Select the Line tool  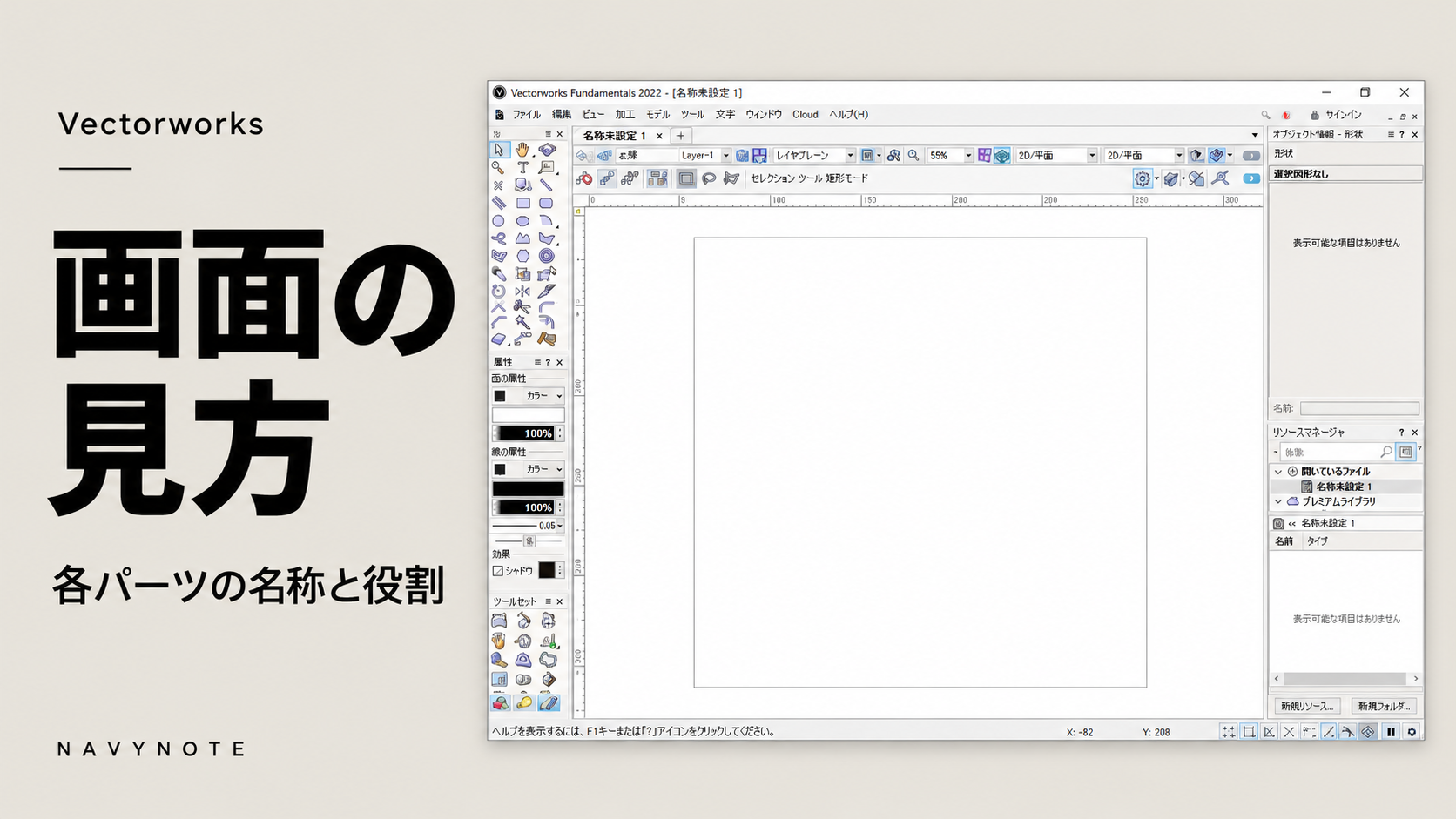point(546,185)
